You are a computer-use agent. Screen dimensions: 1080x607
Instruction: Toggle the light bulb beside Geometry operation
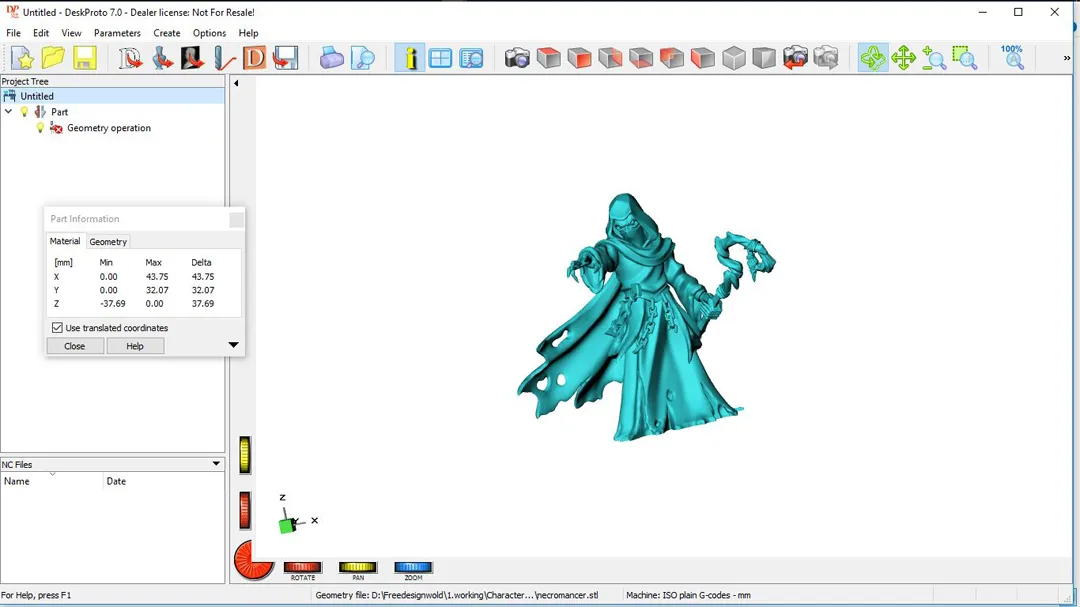click(x=40, y=128)
